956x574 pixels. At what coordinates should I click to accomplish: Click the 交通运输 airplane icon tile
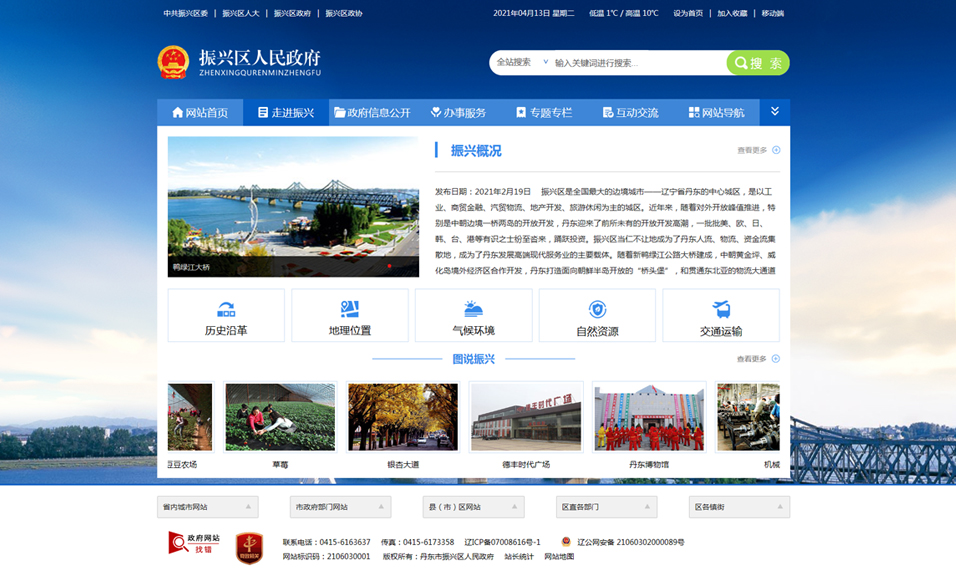720,316
